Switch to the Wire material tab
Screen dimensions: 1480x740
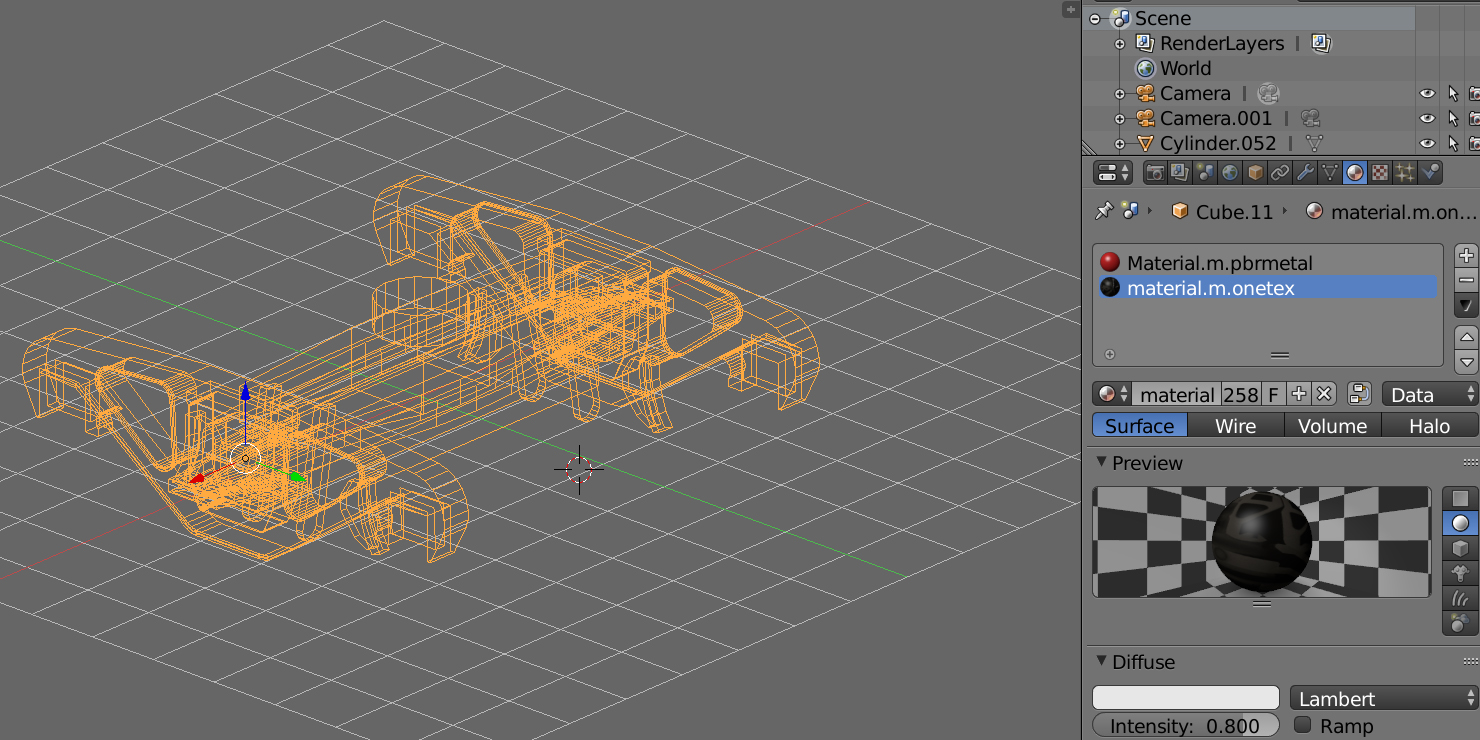click(x=1236, y=425)
